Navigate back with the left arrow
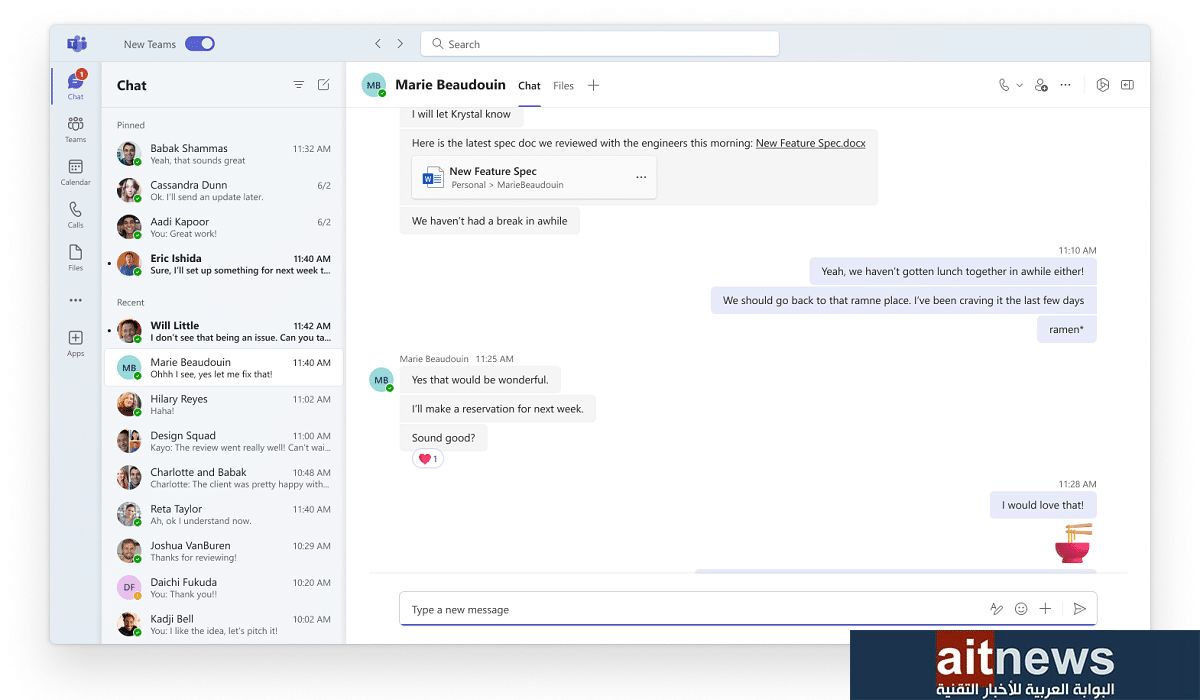Image resolution: width=1200 pixels, height=700 pixels. click(378, 44)
